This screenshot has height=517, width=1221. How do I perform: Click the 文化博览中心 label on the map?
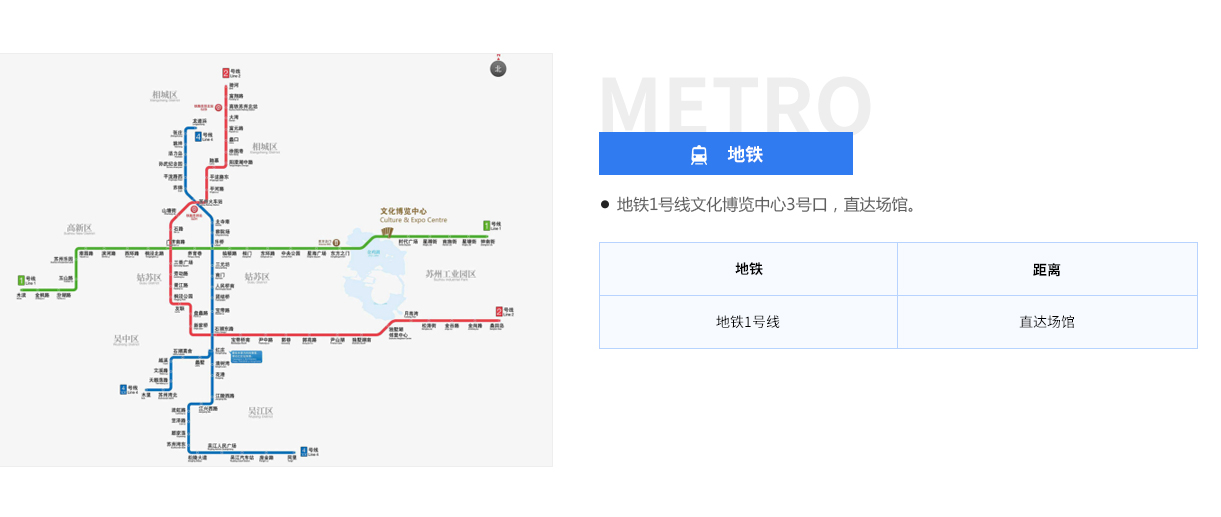point(403,211)
